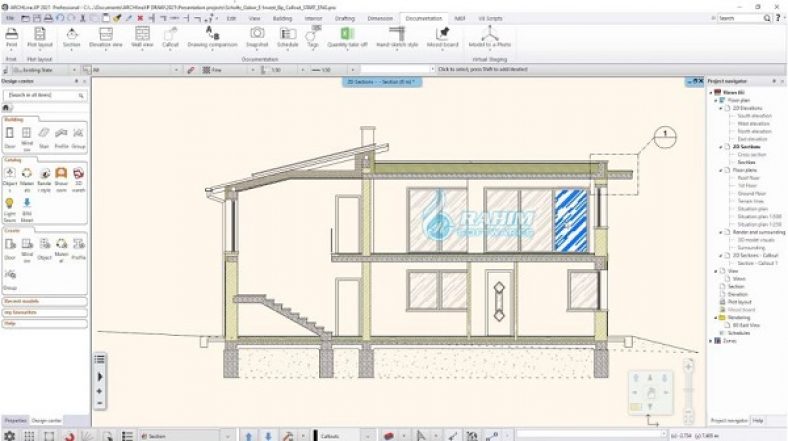Screen dimensions: 788x441
Task: Click the ribbon Search box
Action: tap(740, 18)
